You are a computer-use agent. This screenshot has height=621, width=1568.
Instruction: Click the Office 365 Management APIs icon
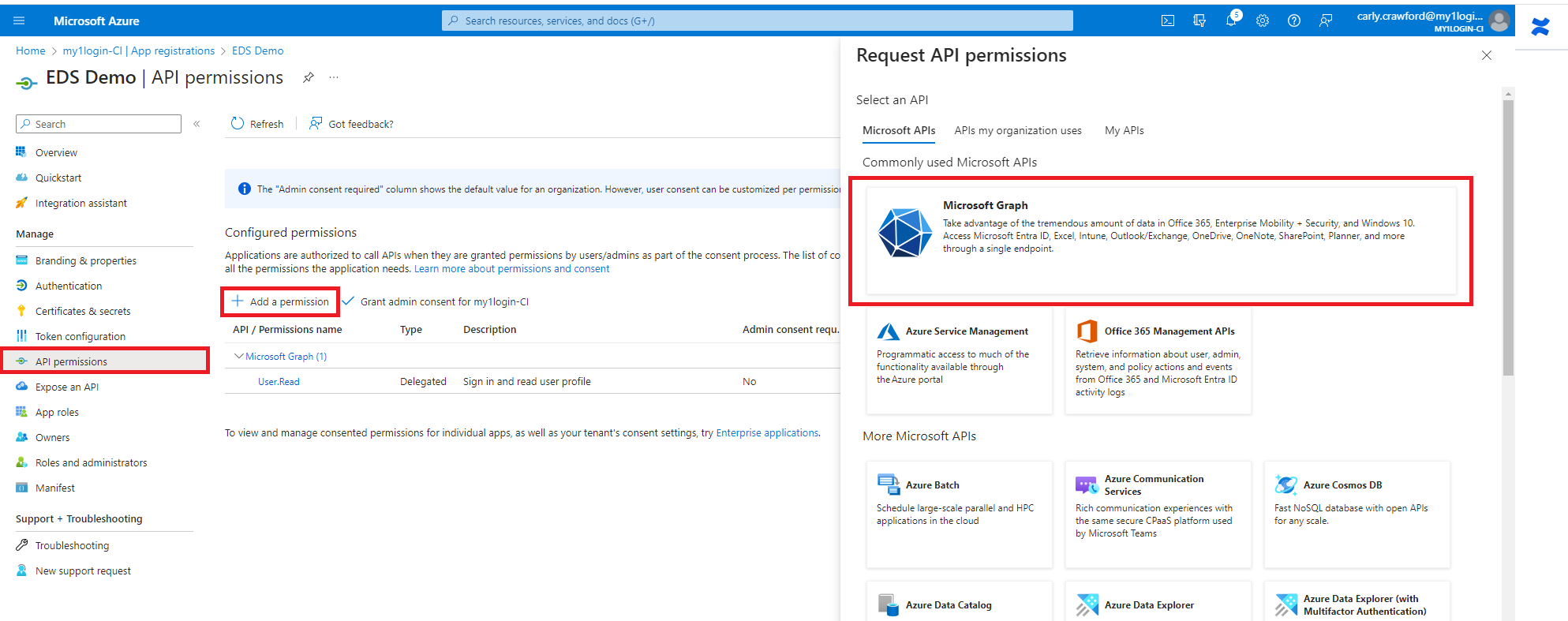[1087, 331]
